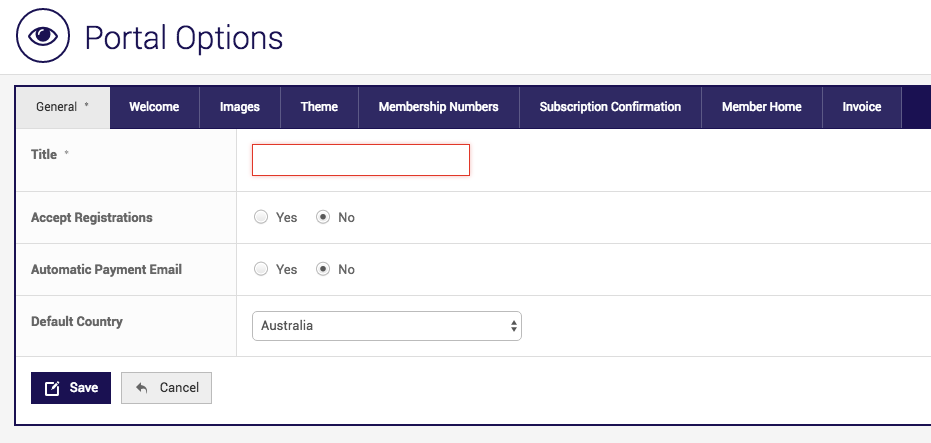Click the Accept Registrations field label
931x443 pixels.
click(92, 217)
